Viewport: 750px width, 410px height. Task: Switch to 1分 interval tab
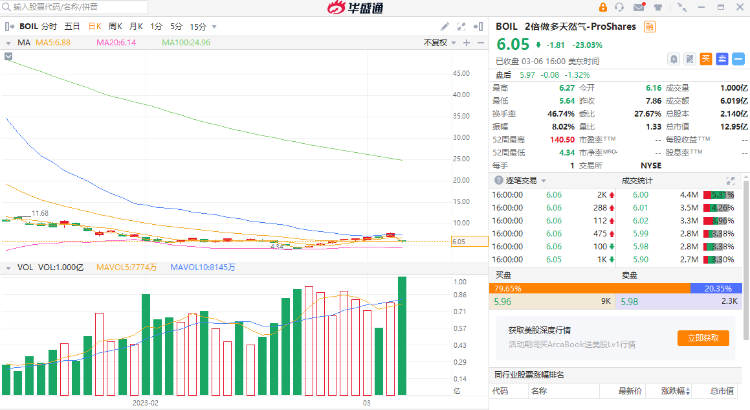coord(156,27)
